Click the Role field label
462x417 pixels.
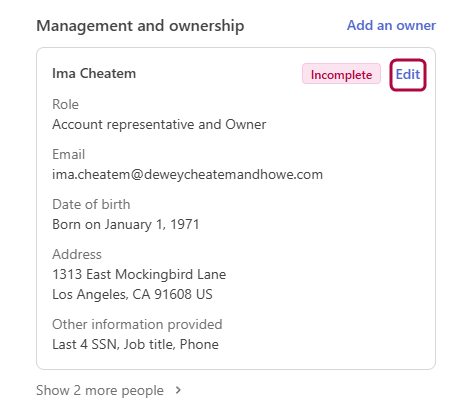pyautogui.click(x=66, y=104)
